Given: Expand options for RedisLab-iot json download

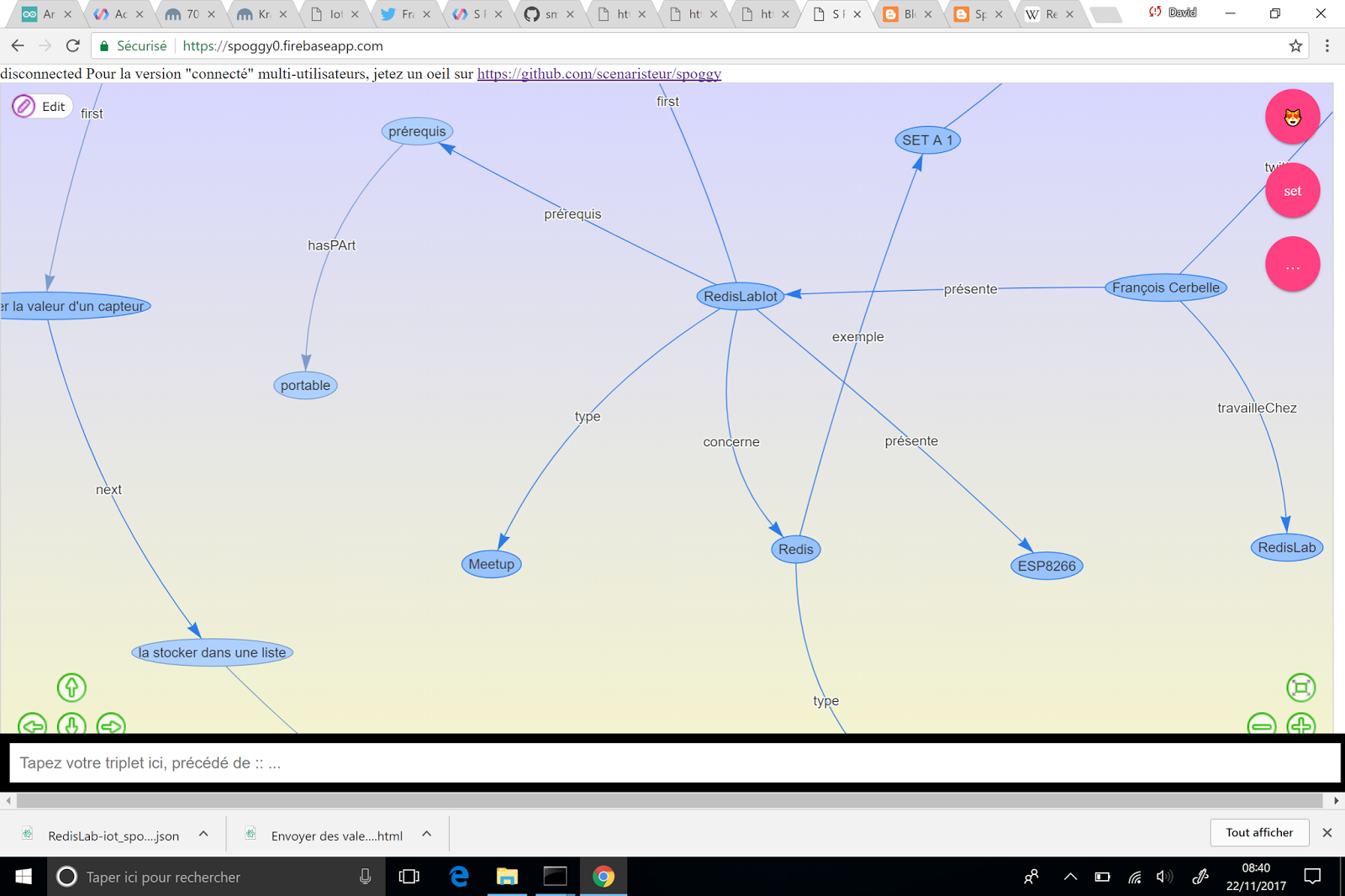Looking at the screenshot, I should [203, 835].
